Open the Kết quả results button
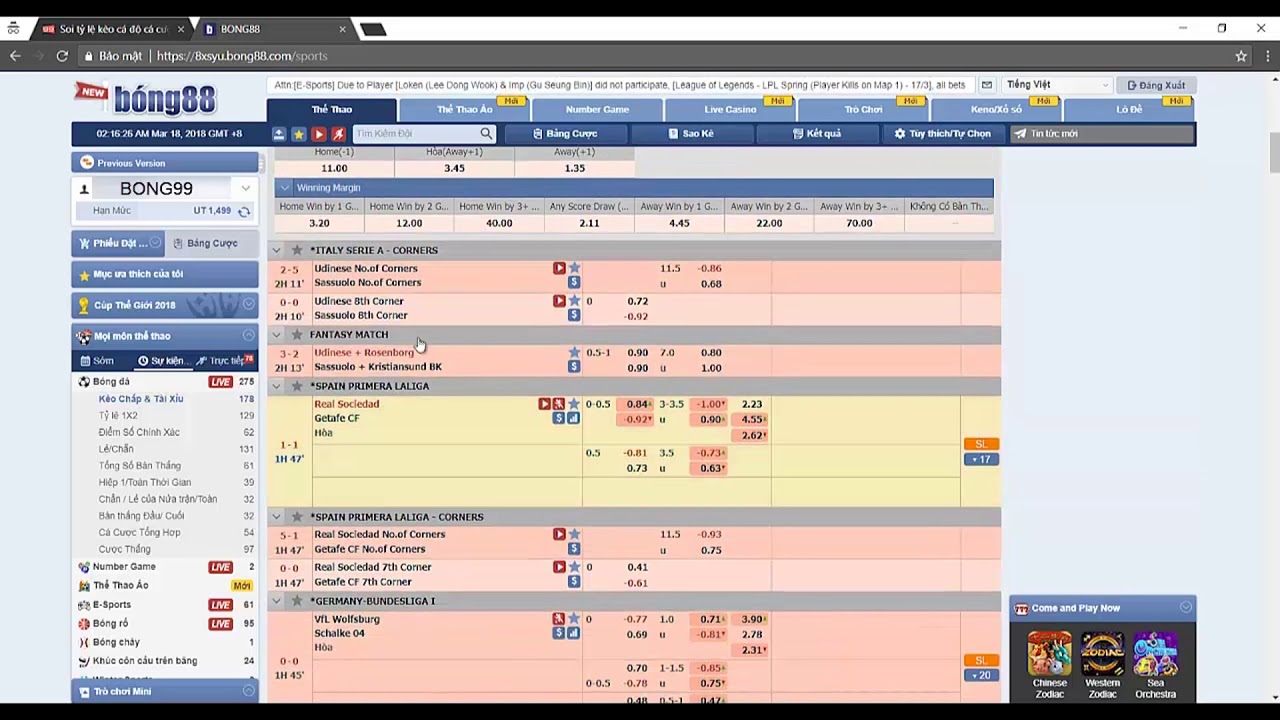Screen dimensions: 1280x720 pos(817,134)
